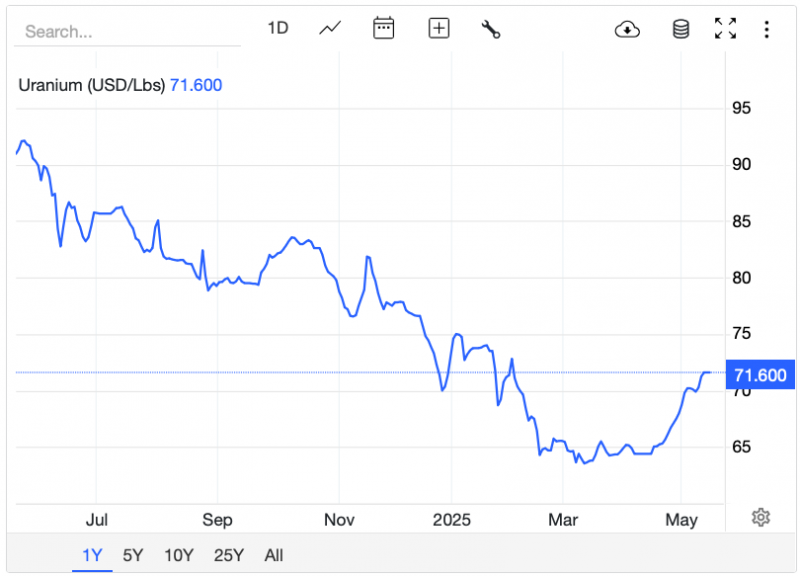The width and height of the screenshot is (800, 576).
Task: Open the wrench chart tools
Action: point(490,29)
